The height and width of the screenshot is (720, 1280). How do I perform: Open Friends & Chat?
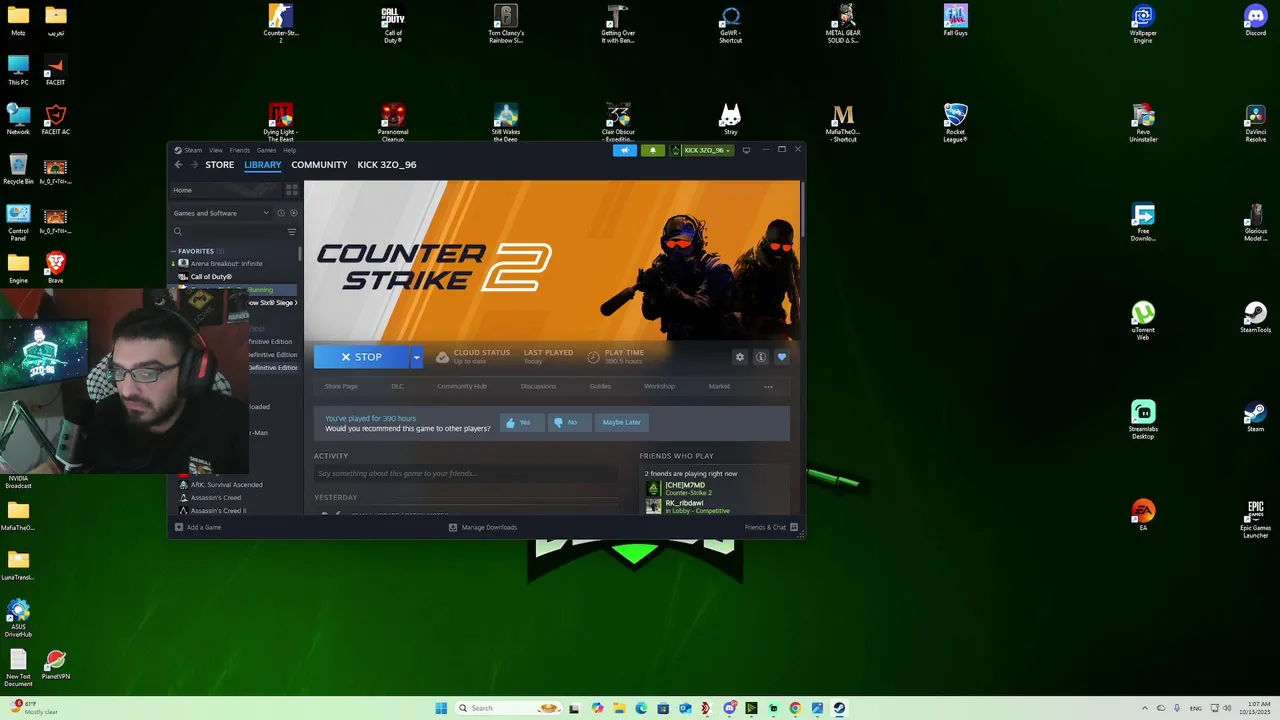pos(771,527)
